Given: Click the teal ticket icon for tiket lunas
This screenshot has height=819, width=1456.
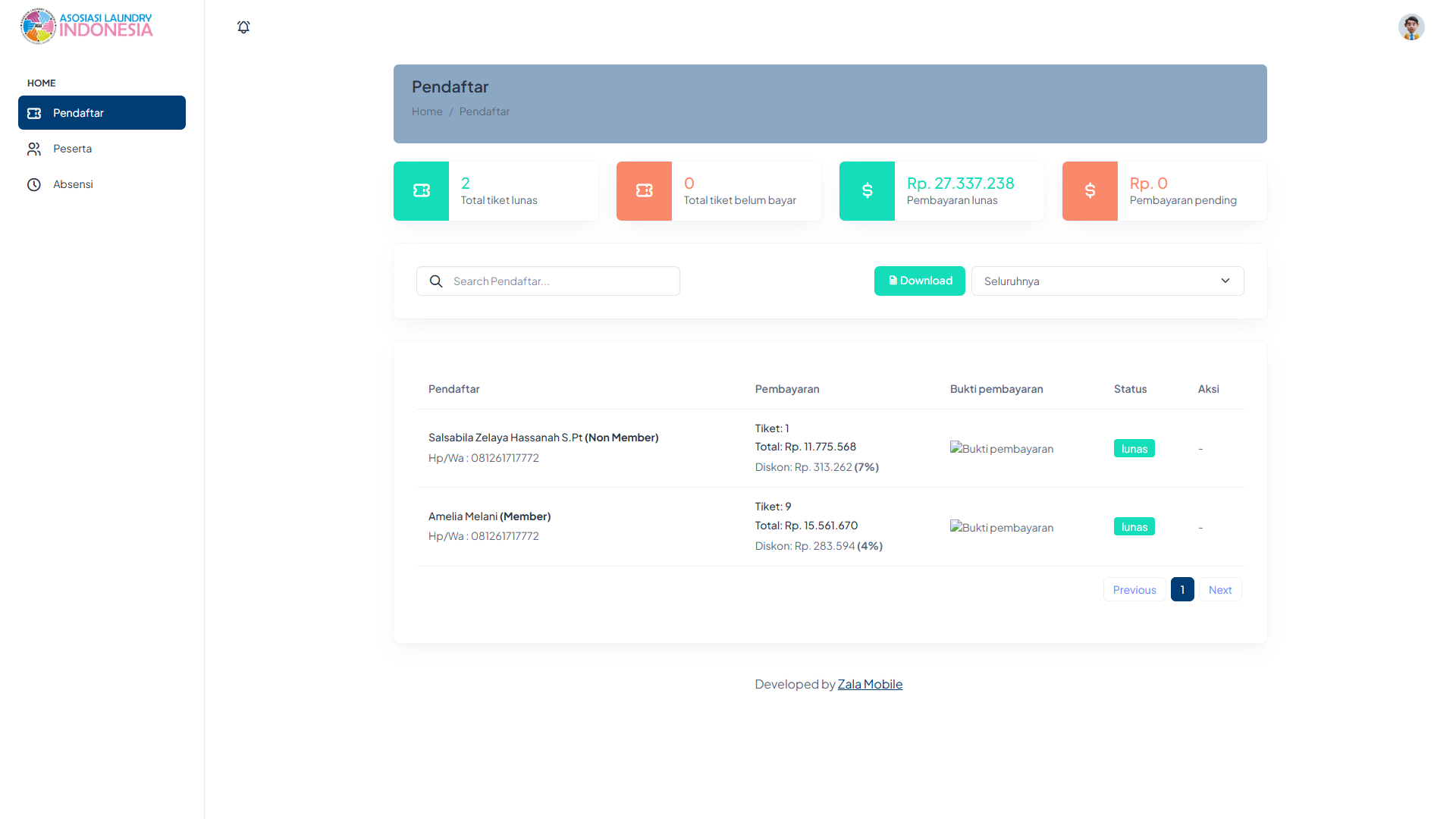Looking at the screenshot, I should coord(421,191).
